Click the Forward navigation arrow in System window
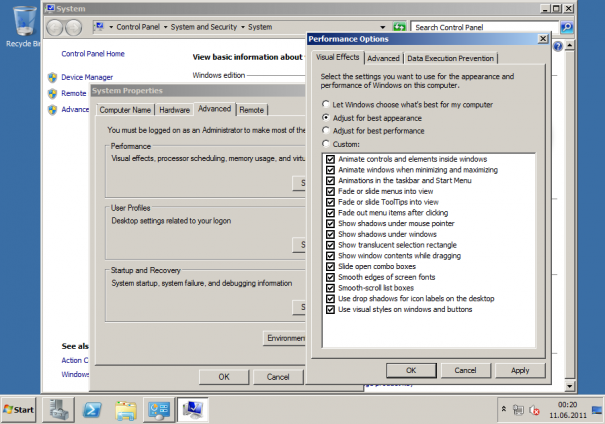This screenshot has width=605, height=424. click(x=73, y=27)
